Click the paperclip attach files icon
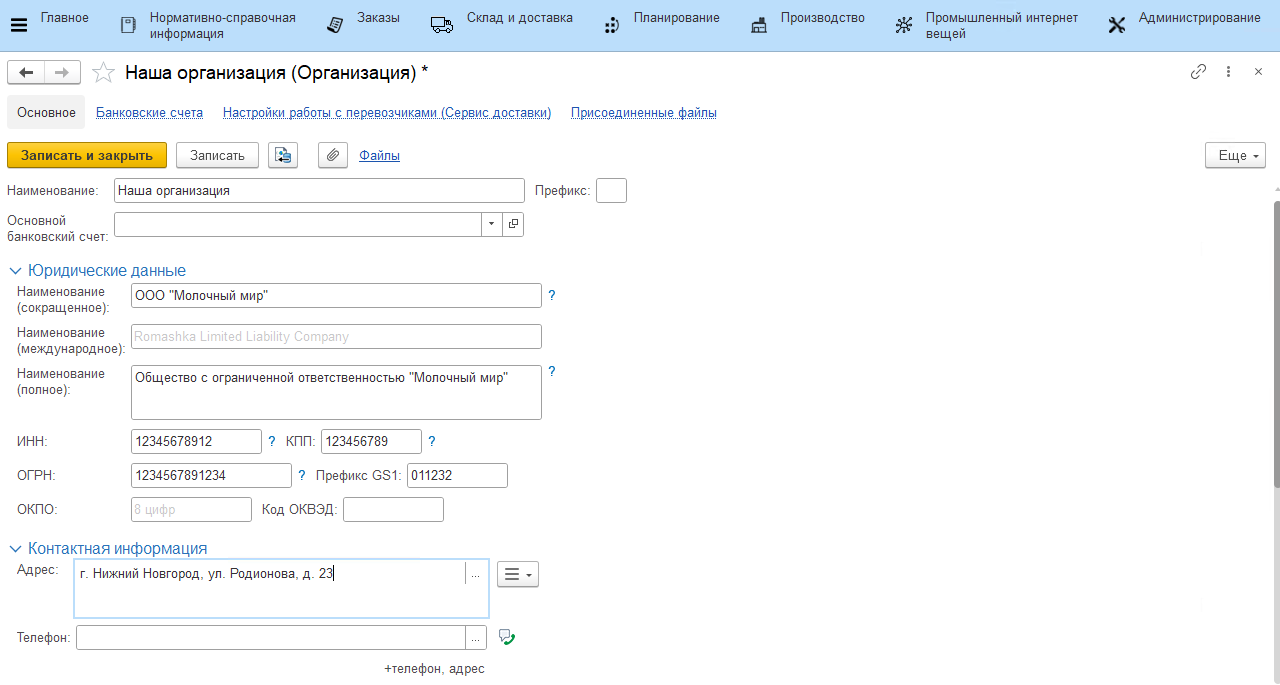Image resolution: width=1280 pixels, height=685 pixels. coord(332,155)
